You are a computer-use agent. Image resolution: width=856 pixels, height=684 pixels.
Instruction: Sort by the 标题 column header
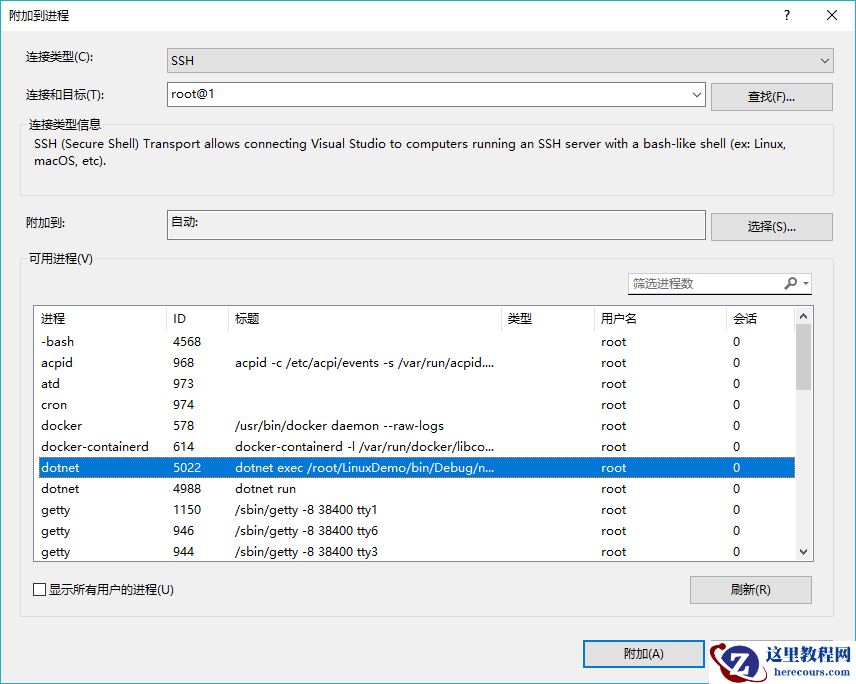click(x=365, y=318)
